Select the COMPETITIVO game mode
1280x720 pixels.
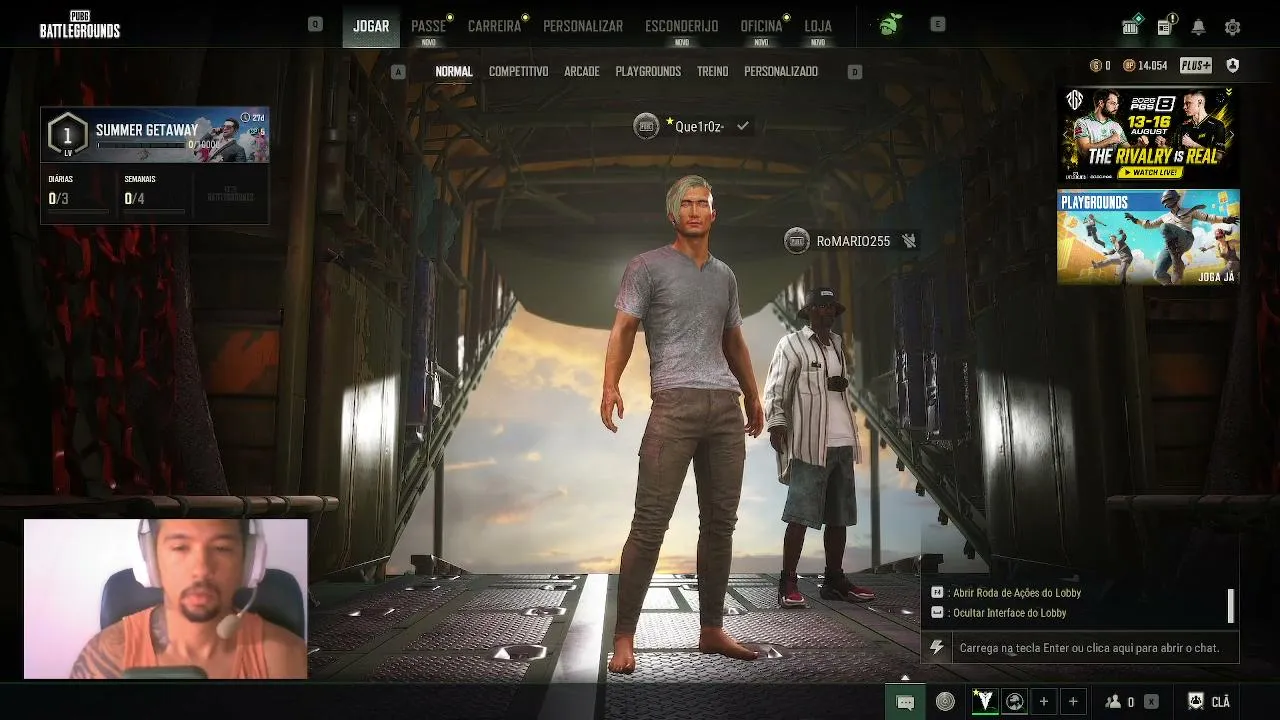(x=518, y=72)
